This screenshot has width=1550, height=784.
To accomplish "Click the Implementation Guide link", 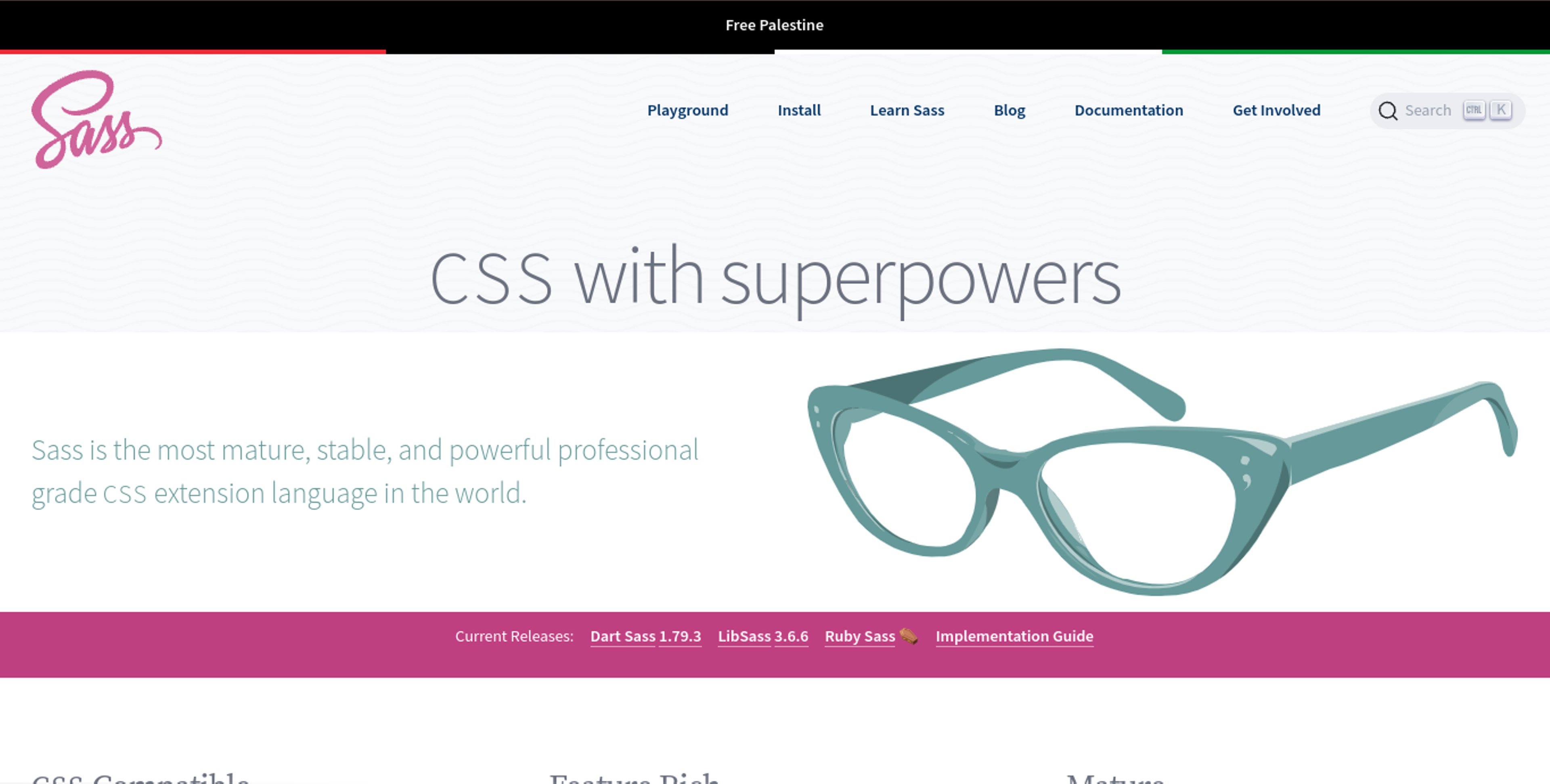I will (x=1014, y=636).
